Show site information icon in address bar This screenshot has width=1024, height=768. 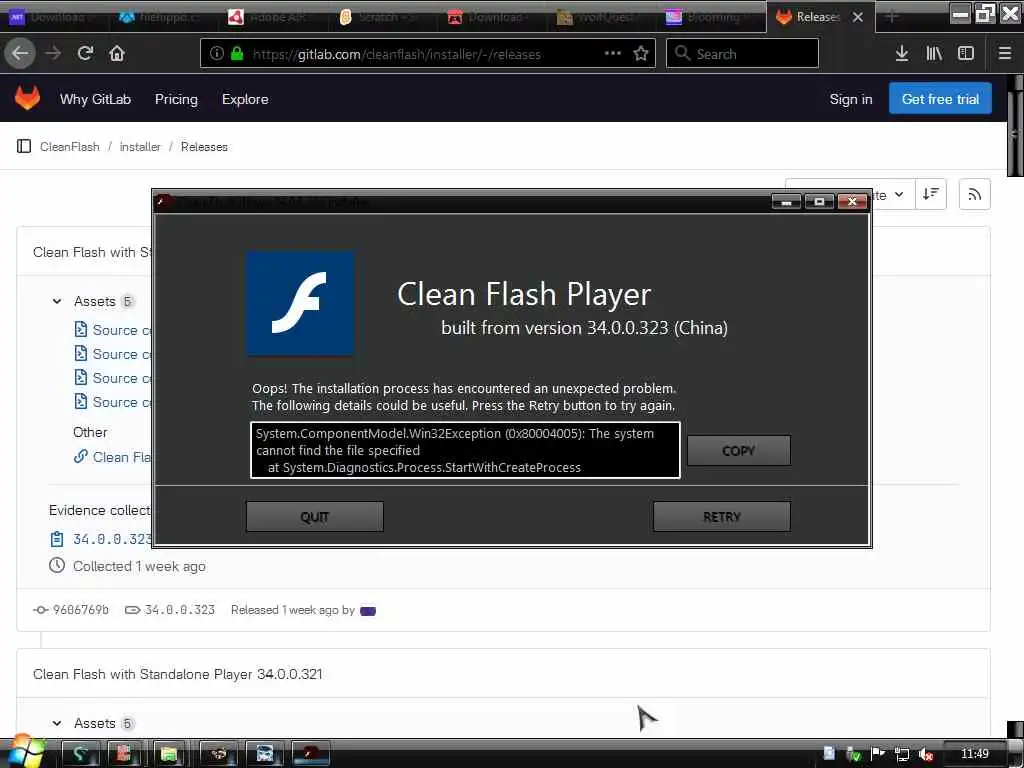[x=216, y=54]
